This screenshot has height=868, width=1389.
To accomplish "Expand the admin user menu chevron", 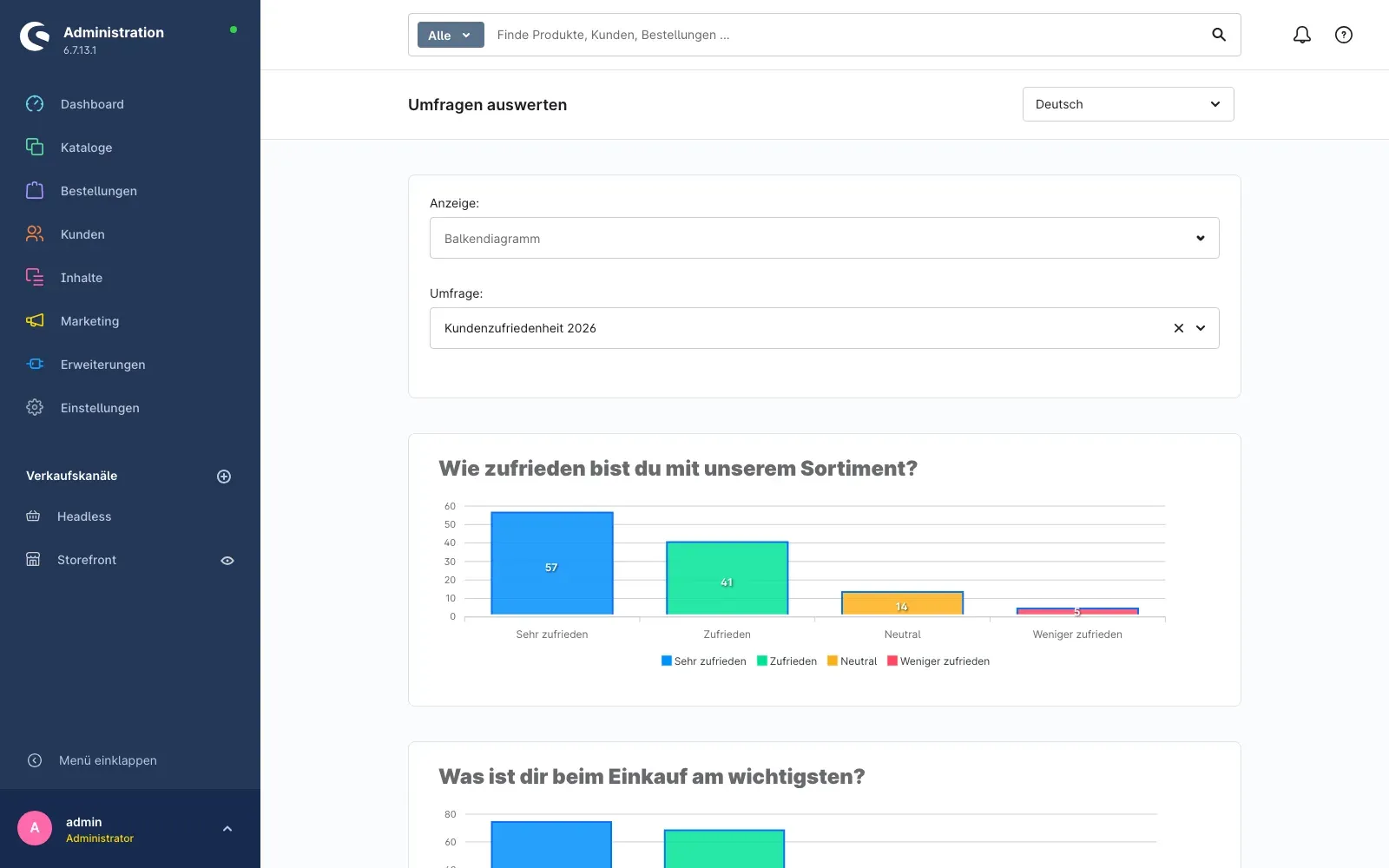I will point(227,829).
